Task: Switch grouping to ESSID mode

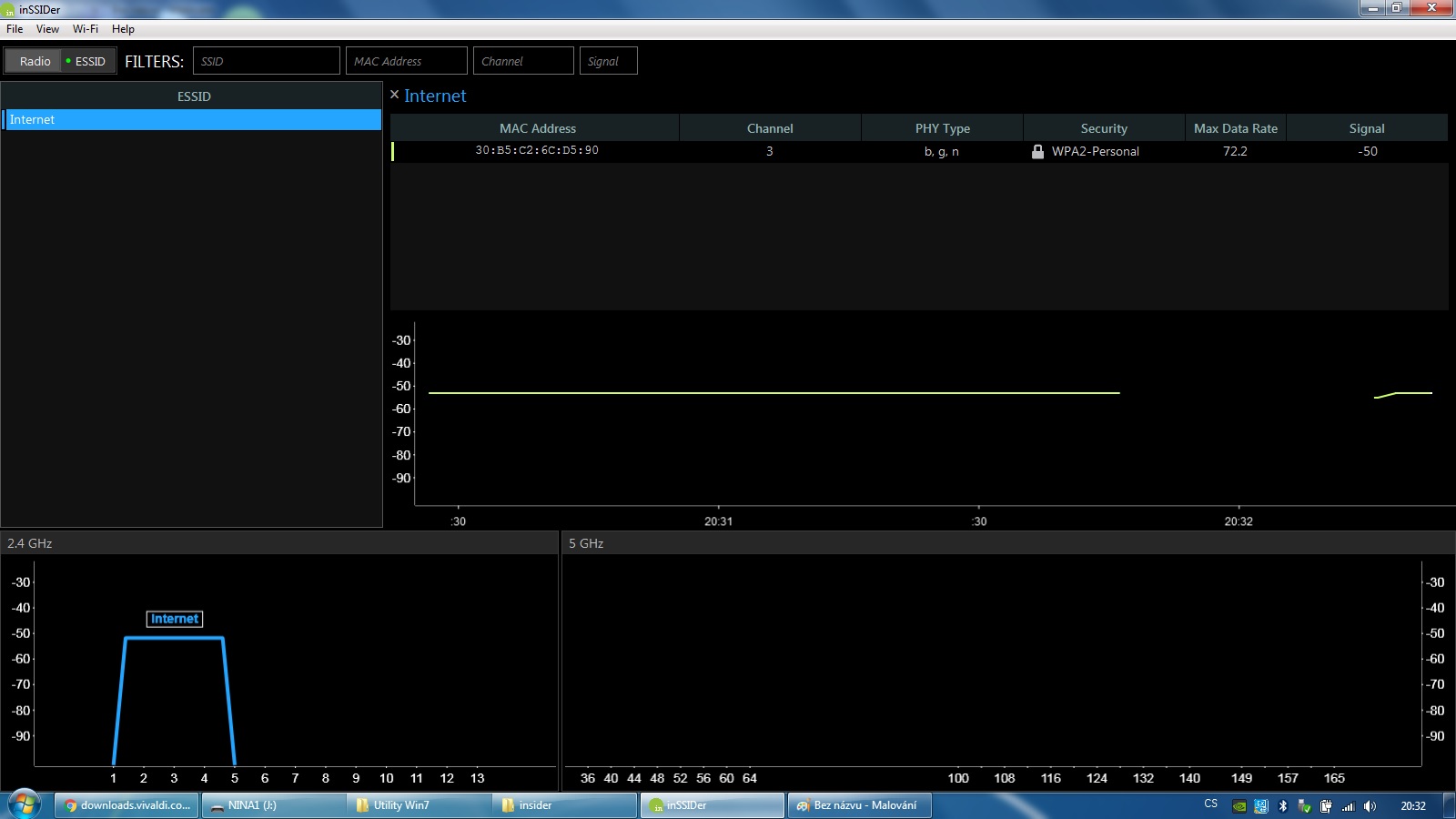Action: pos(88,61)
